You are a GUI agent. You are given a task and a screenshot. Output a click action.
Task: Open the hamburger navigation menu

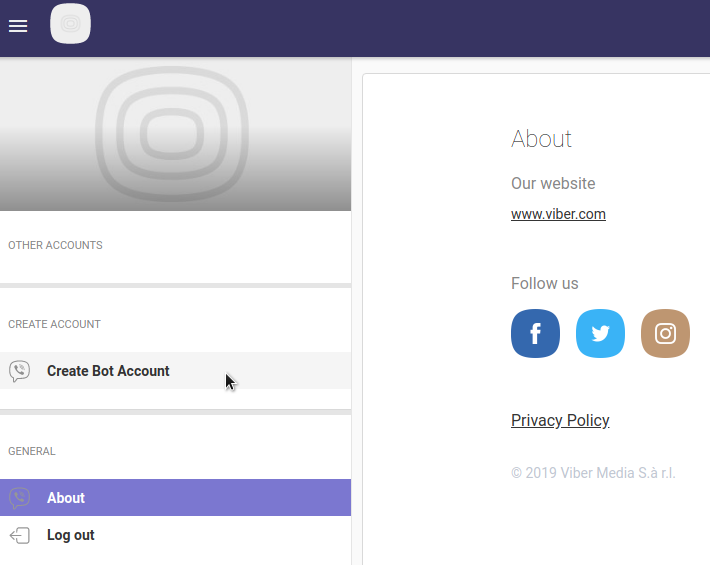(18, 26)
